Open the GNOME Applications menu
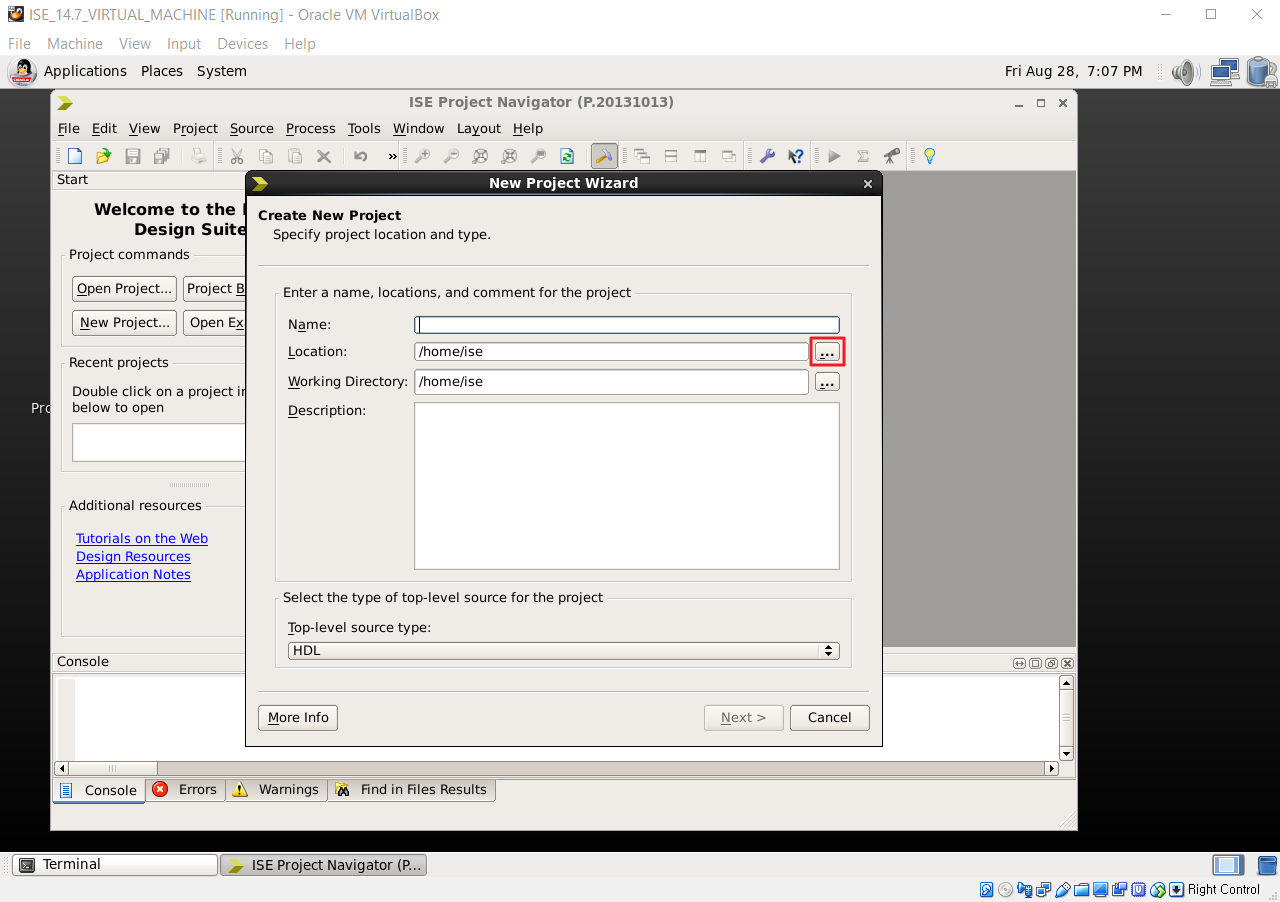The image size is (1280, 902). (85, 71)
